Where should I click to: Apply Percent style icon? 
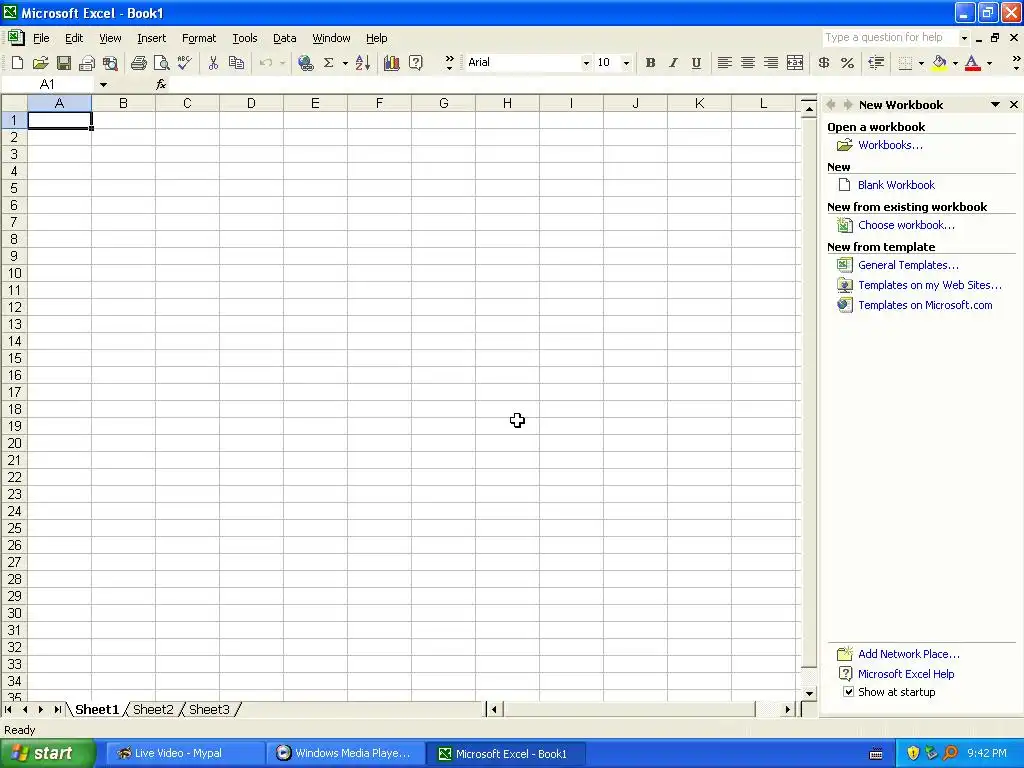click(x=847, y=63)
